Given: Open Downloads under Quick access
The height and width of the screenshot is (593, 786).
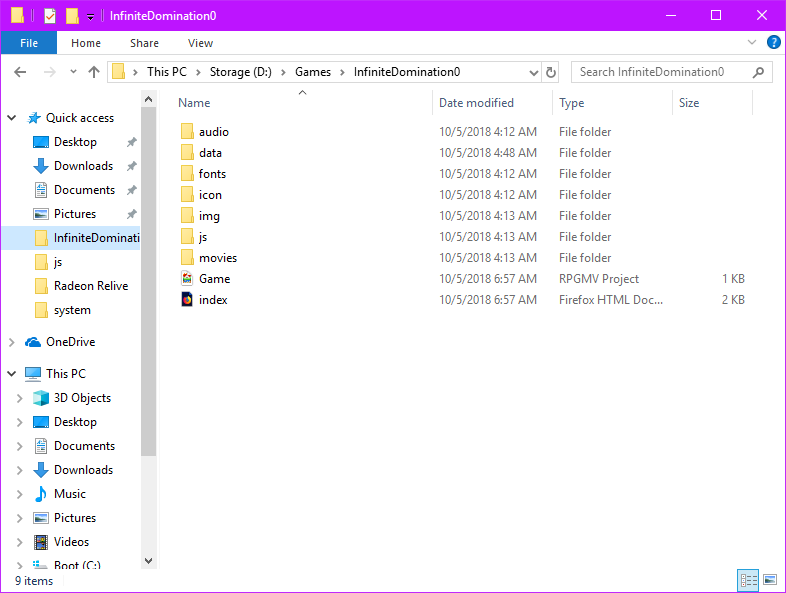Looking at the screenshot, I should (x=83, y=166).
